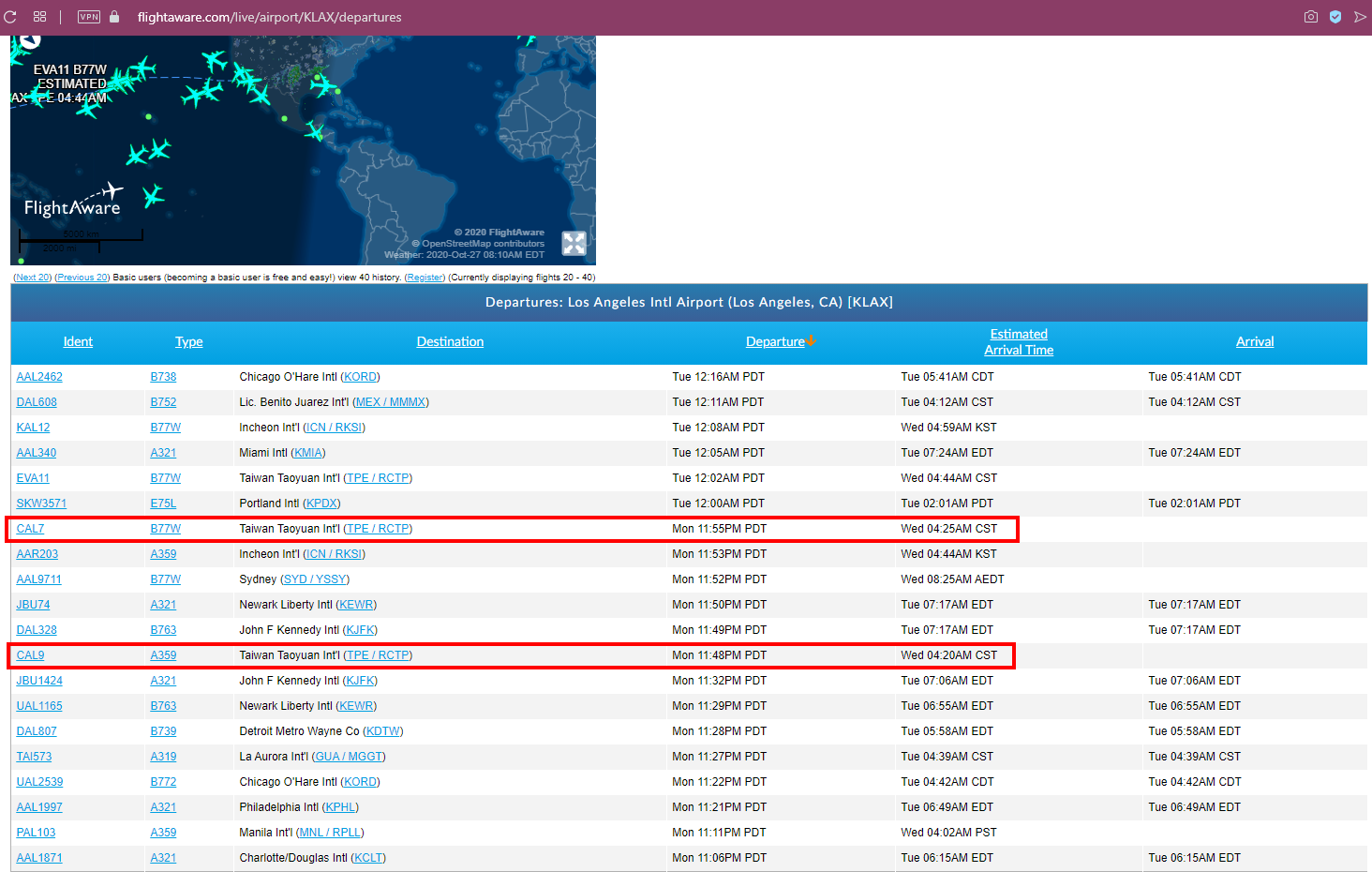Sort table by Ident column
This screenshot has height=872, width=1372.
tap(78, 341)
